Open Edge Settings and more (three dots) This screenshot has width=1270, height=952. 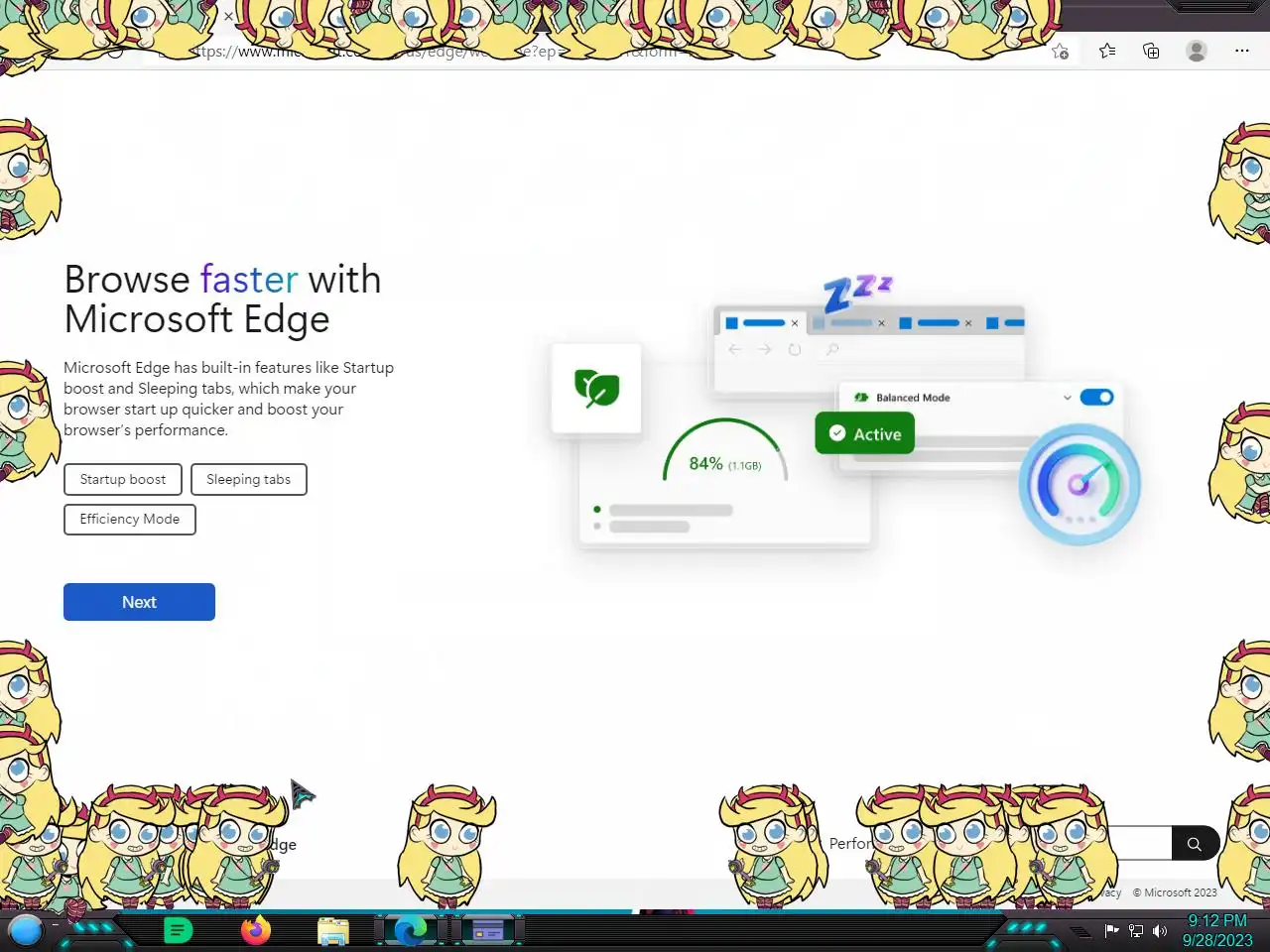(1242, 51)
